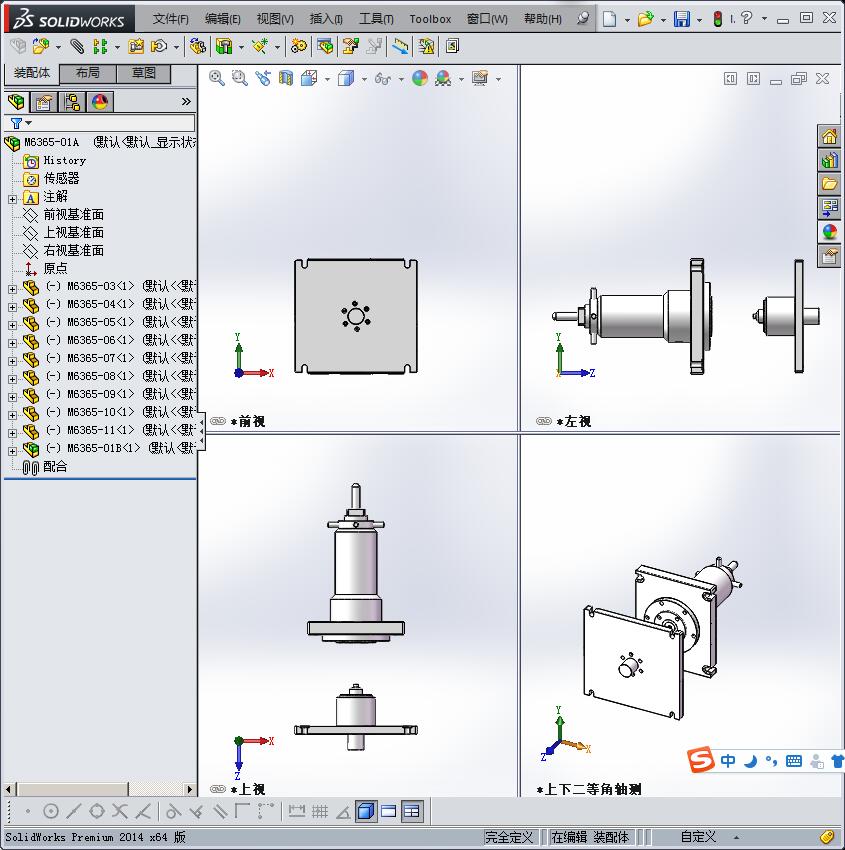
Task: Toggle the view link icon by 左视
Action: pyautogui.click(x=544, y=421)
